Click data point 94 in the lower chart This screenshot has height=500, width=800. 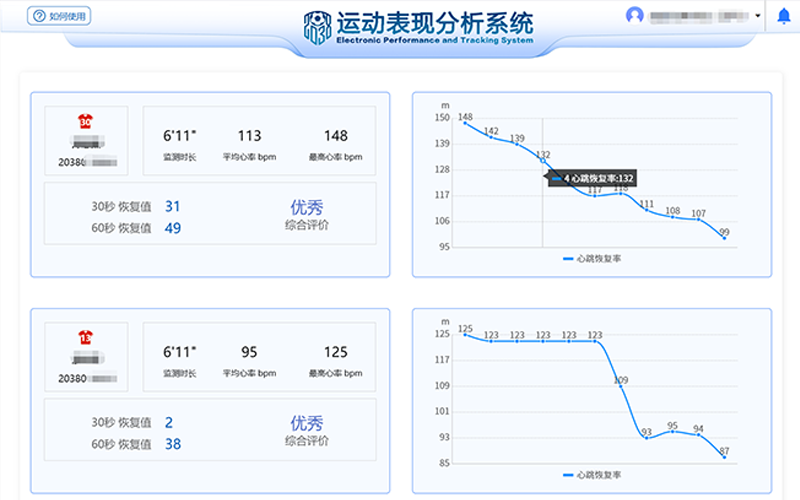tap(698, 435)
